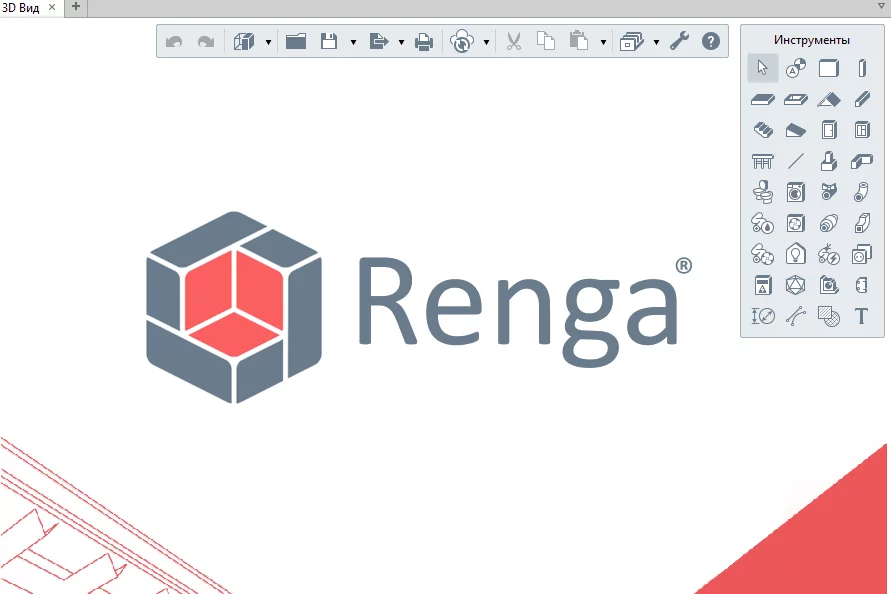Switch to the 3D Вид tab

pos(21,8)
